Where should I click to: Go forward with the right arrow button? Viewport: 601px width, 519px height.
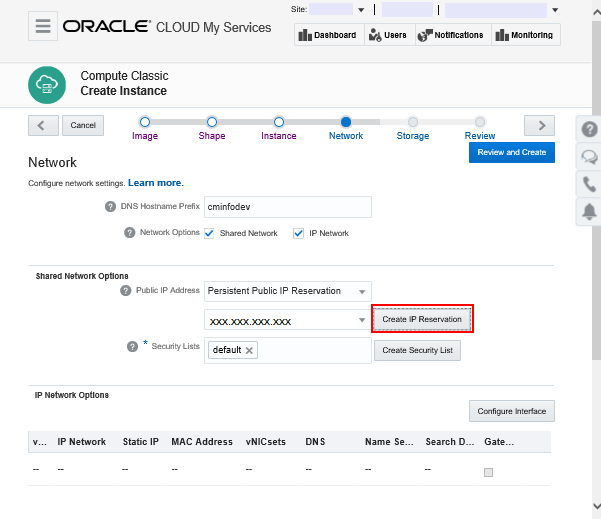click(539, 125)
